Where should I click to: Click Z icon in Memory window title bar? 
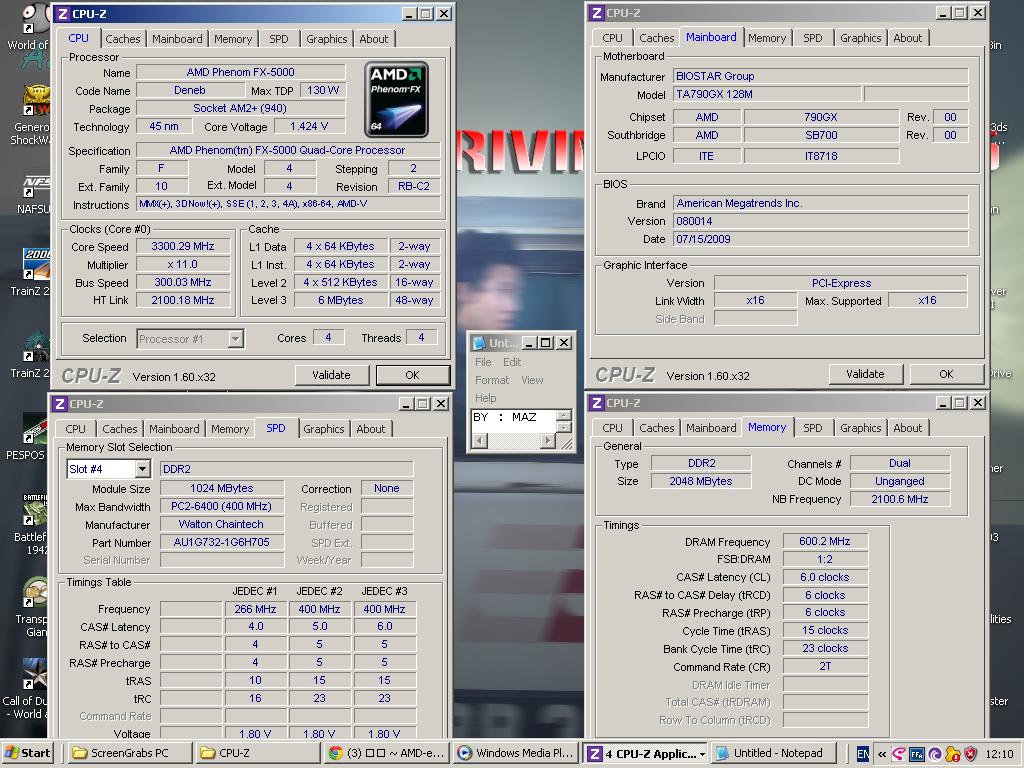(x=596, y=403)
